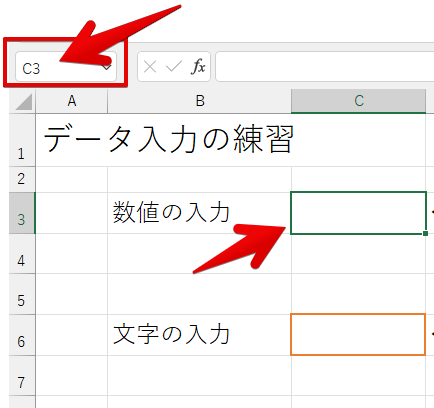Click the Select All triangle corner
The width and height of the screenshot is (434, 408).
point(23,102)
